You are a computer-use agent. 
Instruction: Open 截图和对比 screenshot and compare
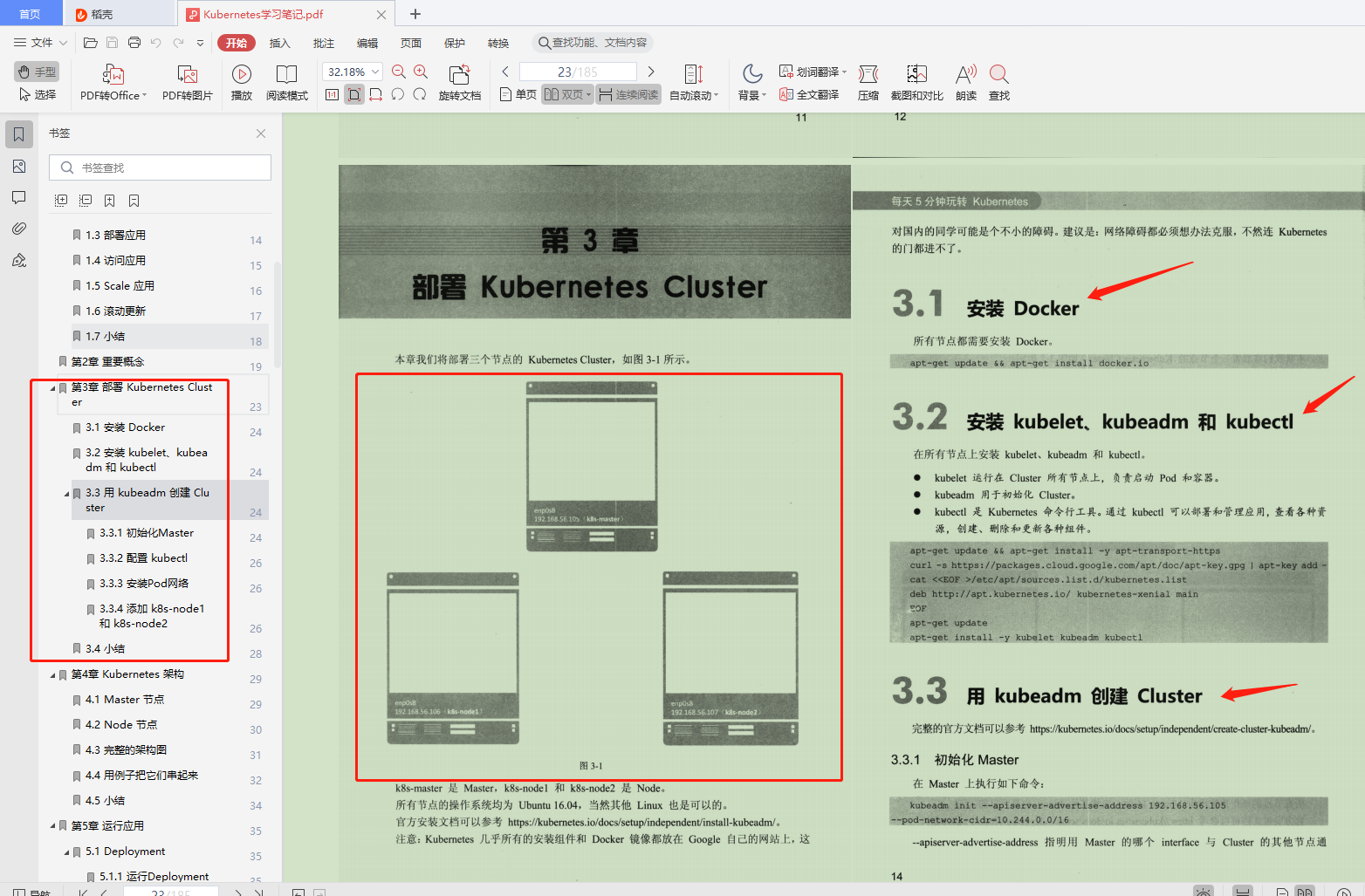coord(916,83)
